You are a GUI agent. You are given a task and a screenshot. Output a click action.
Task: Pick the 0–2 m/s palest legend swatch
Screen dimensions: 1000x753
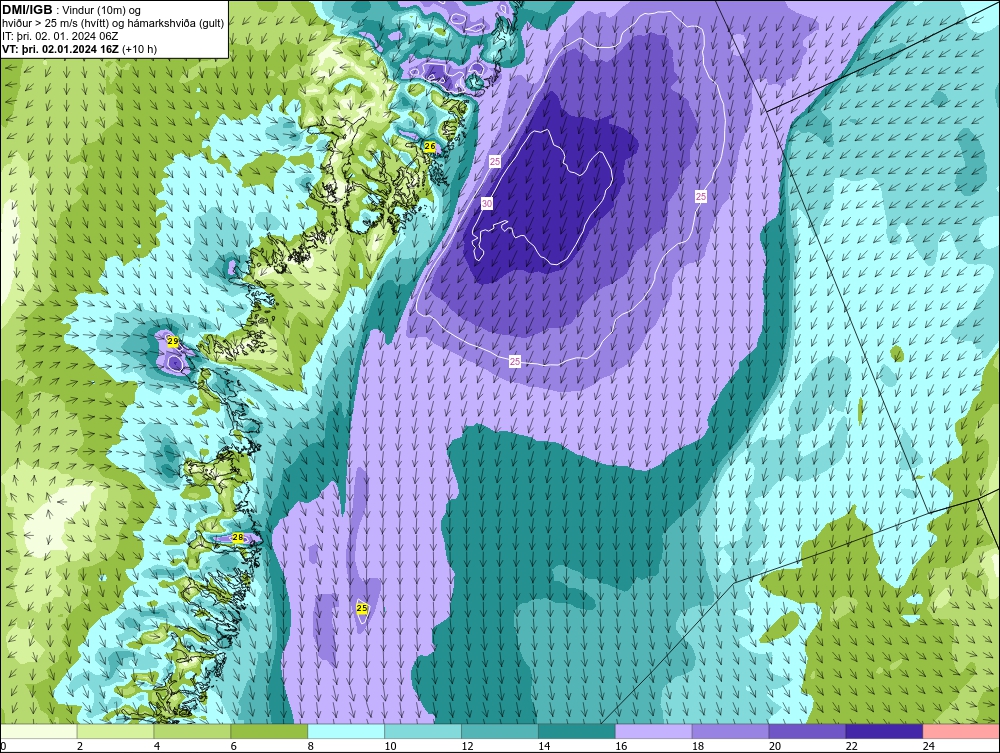39,731
